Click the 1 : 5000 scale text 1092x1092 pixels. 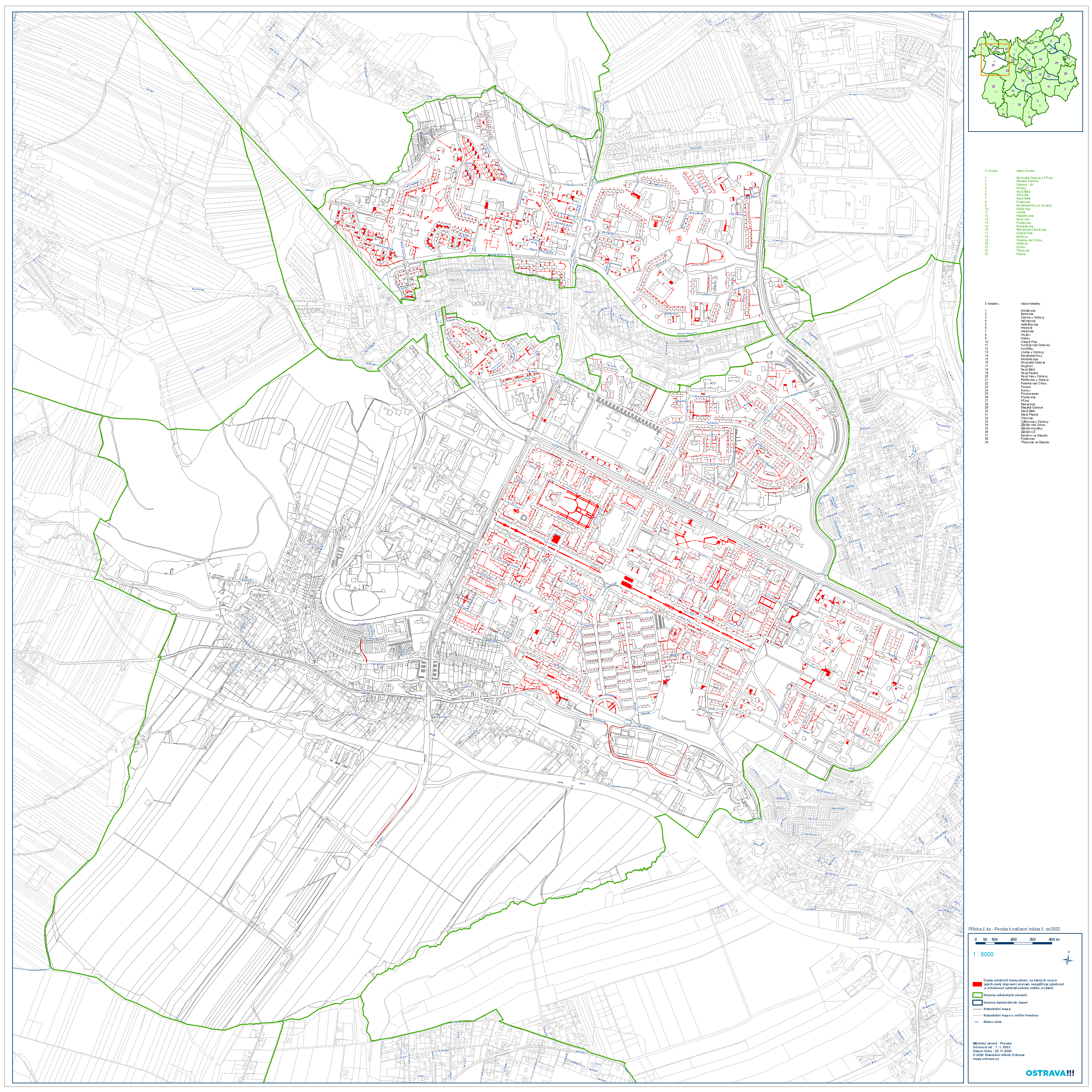[x=984, y=954]
